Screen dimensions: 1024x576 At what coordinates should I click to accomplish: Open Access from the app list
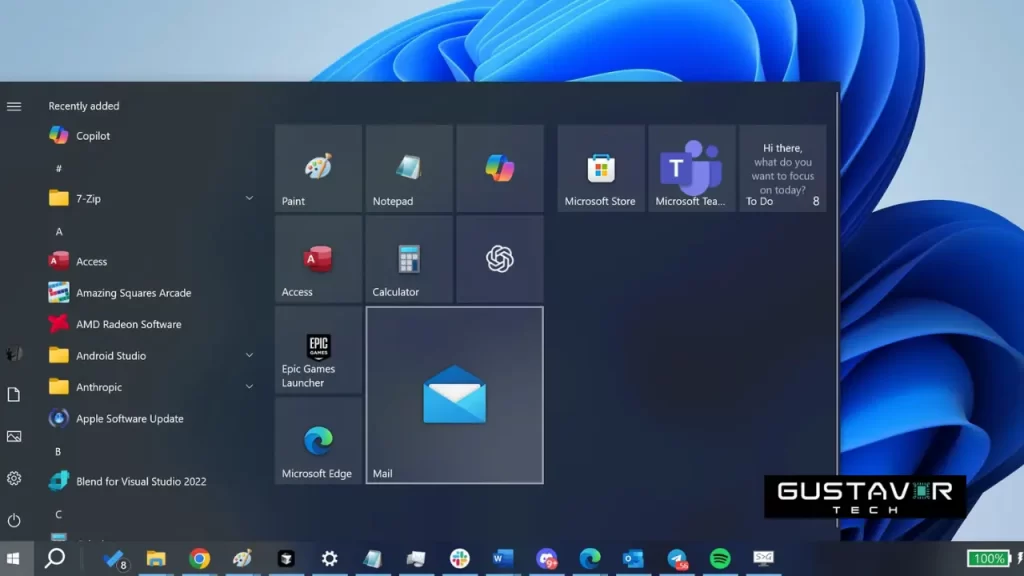152,261
